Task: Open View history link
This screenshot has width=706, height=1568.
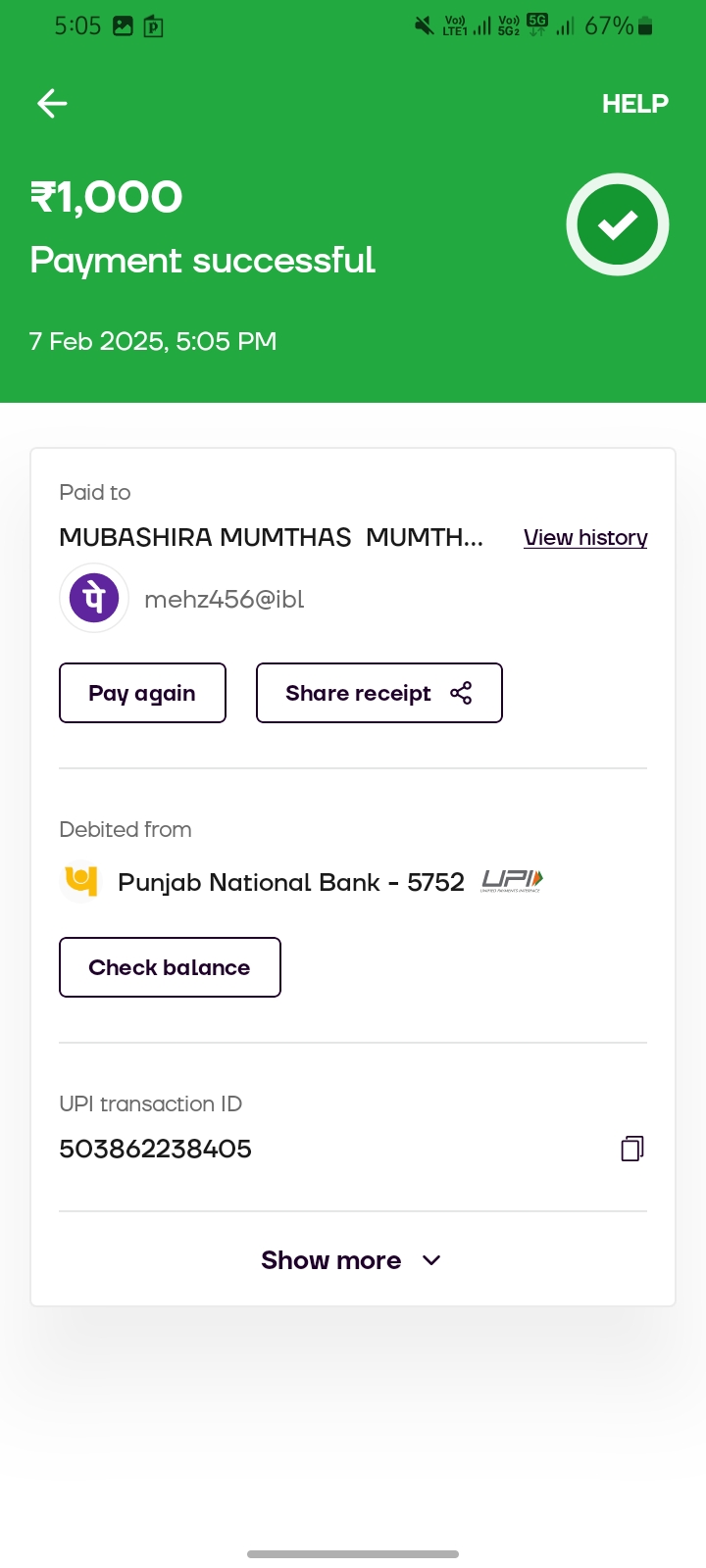Action: click(x=585, y=538)
